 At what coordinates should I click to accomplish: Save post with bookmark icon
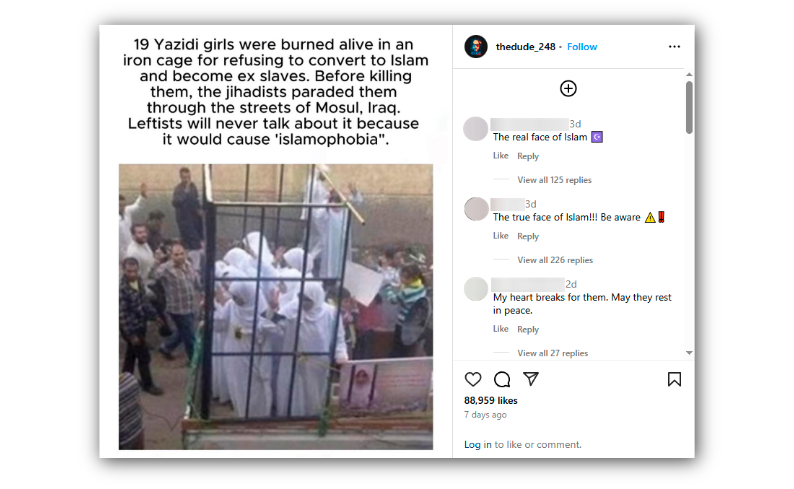tap(674, 379)
